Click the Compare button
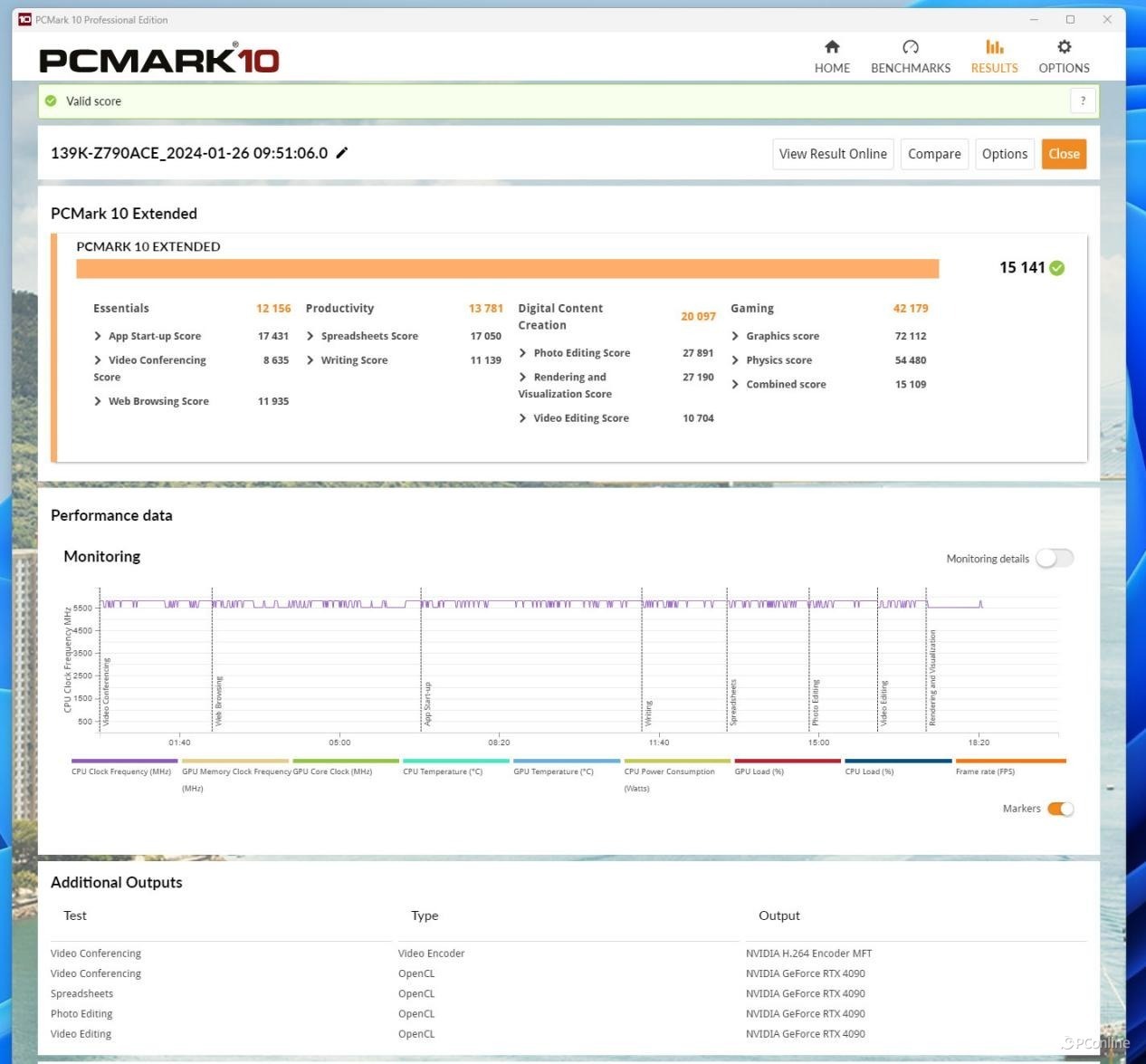 tap(934, 154)
